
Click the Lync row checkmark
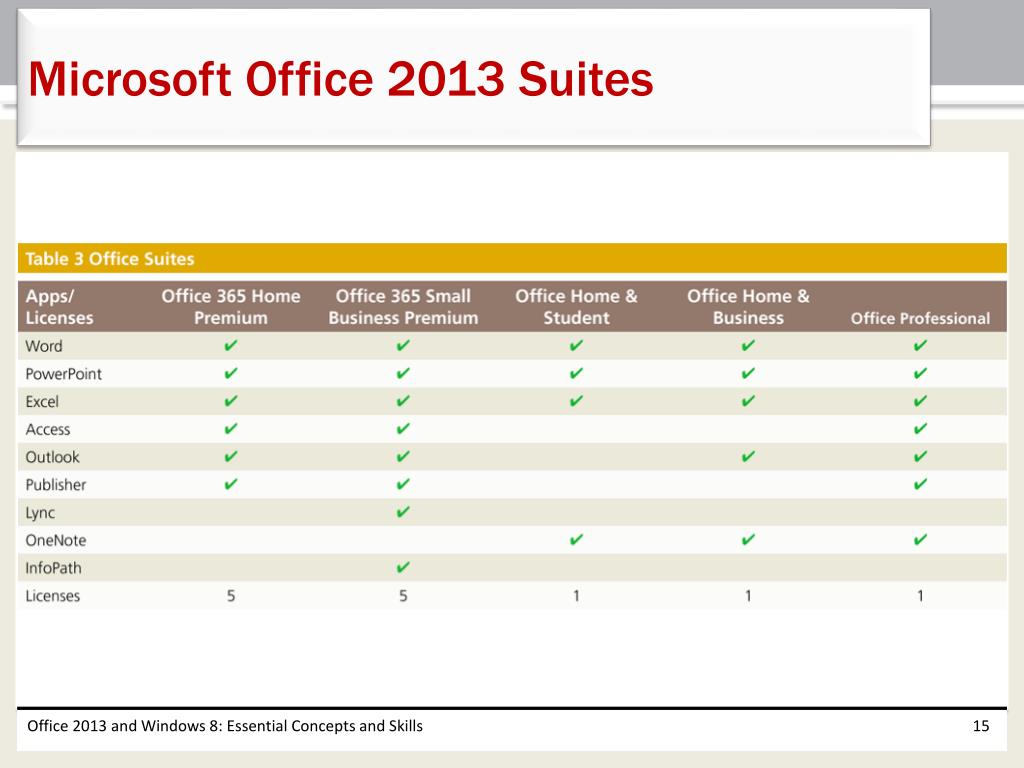tap(403, 511)
